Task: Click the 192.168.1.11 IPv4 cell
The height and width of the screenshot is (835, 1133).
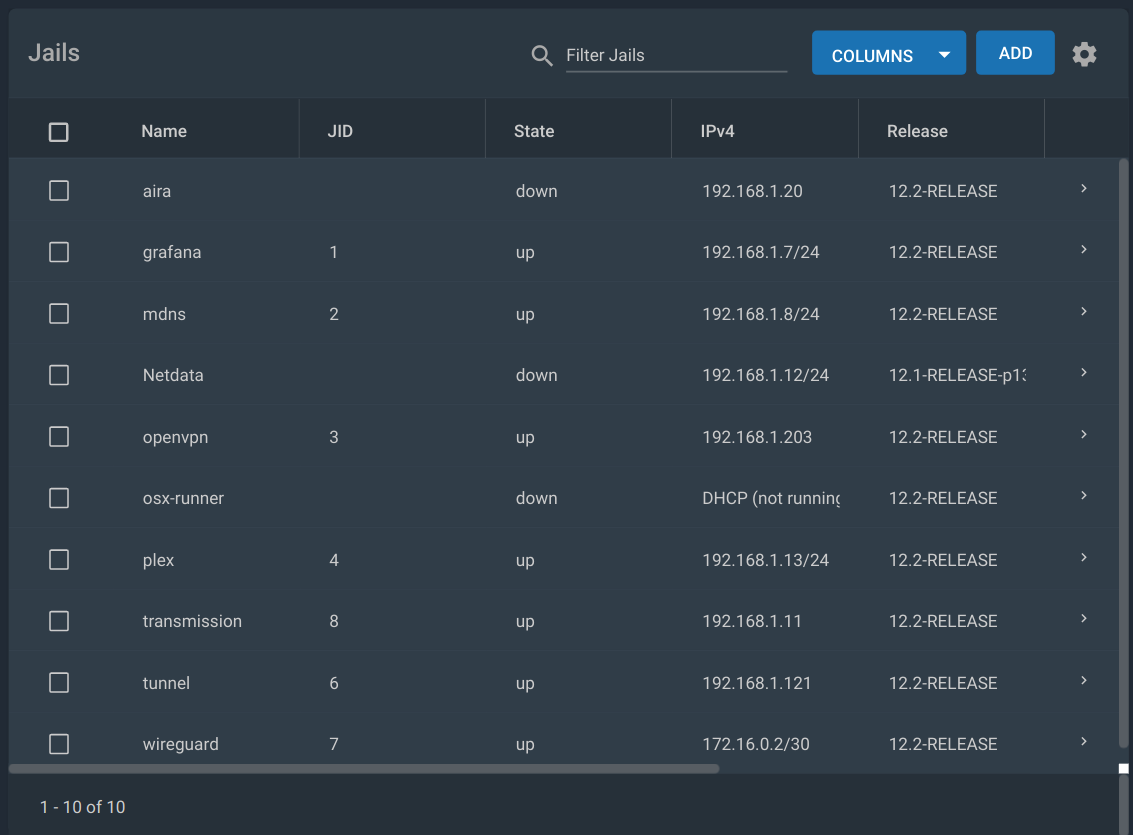Action: [x=751, y=621]
